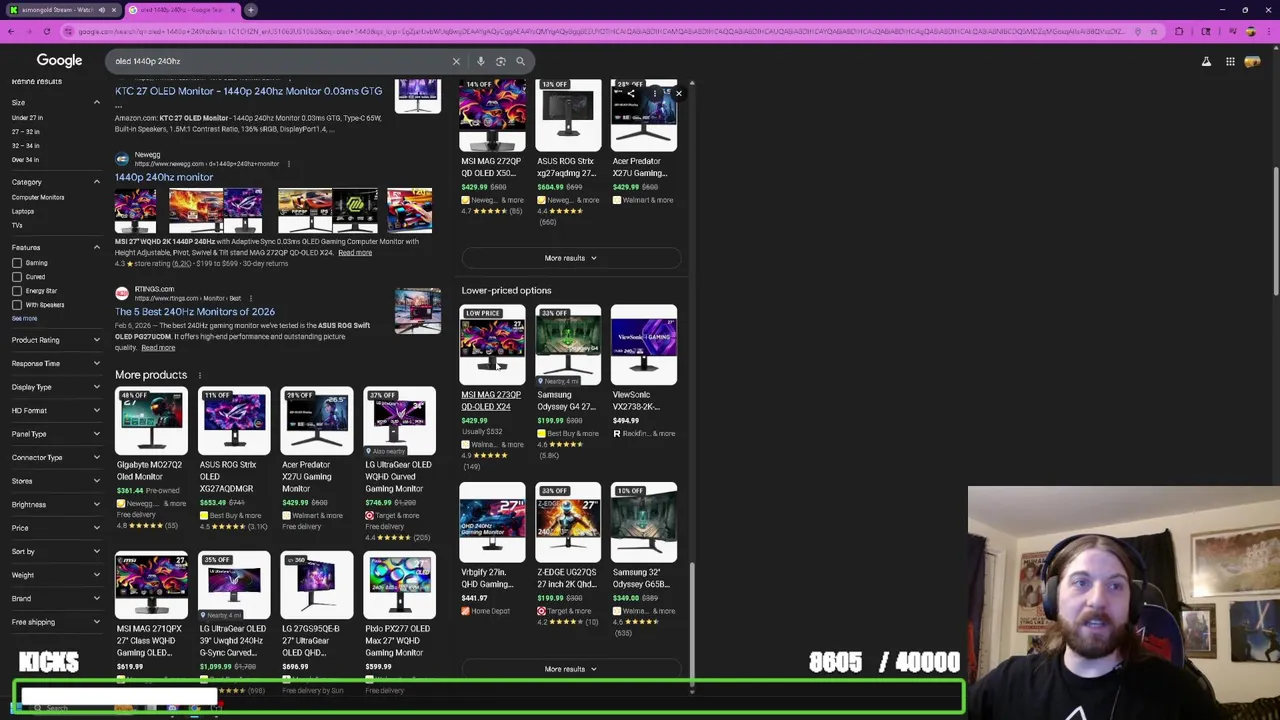Tick the Gaming feature checkbox
The width and height of the screenshot is (1280, 720).
click(17, 263)
